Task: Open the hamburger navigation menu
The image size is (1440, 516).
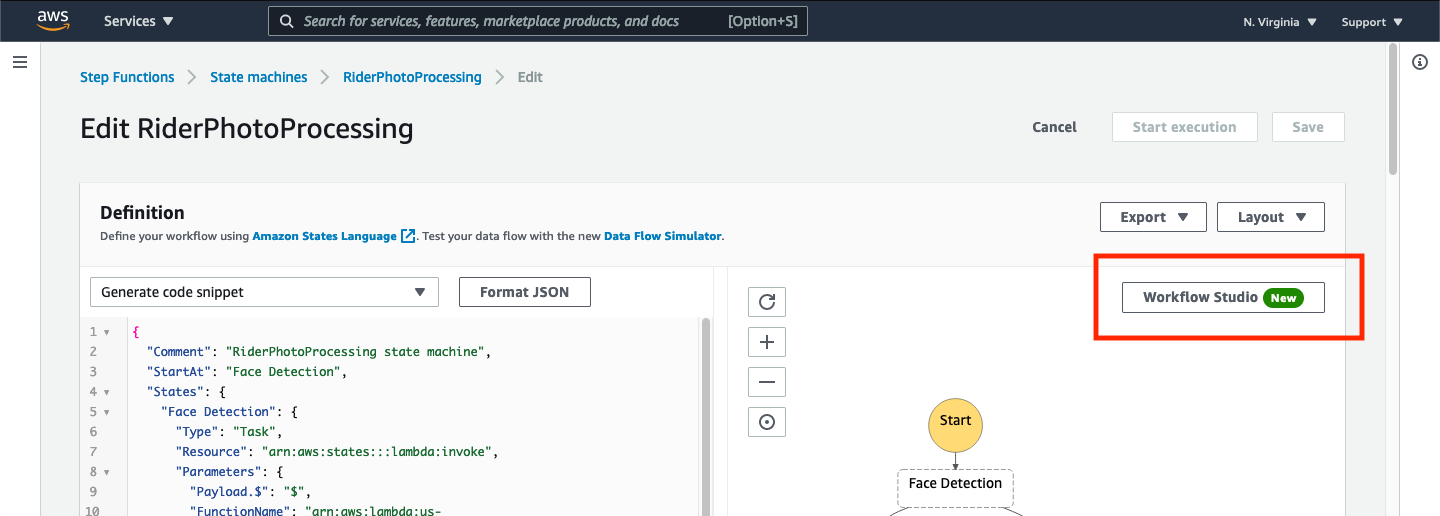Action: pyautogui.click(x=19, y=62)
